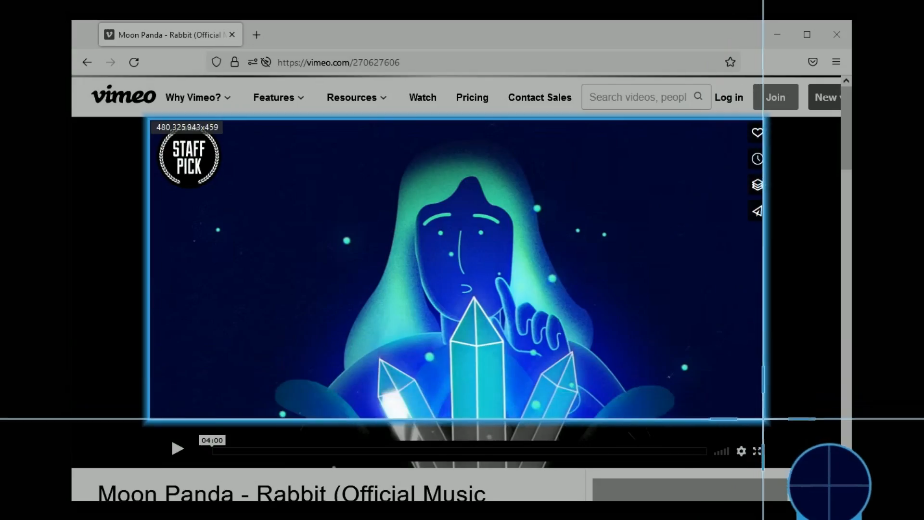Expand the Why Vimeo? menu

click(x=198, y=97)
